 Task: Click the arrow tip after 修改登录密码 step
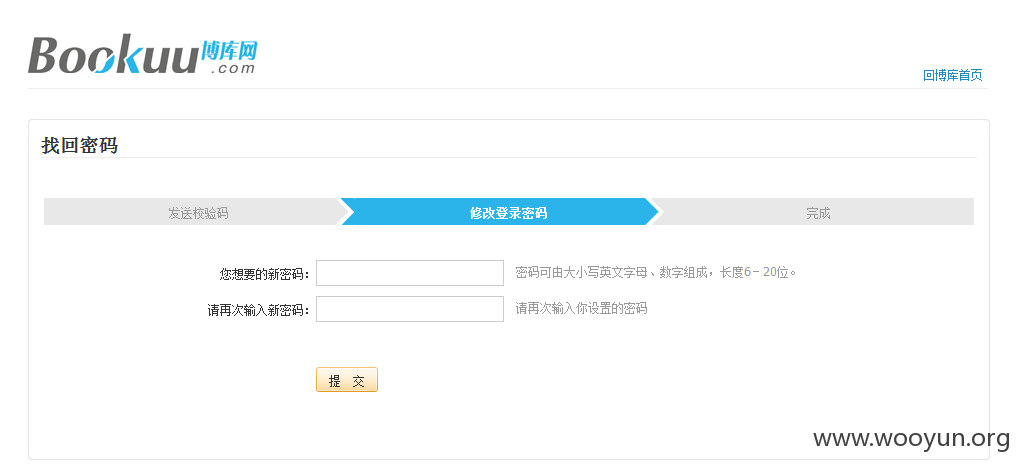(x=653, y=212)
